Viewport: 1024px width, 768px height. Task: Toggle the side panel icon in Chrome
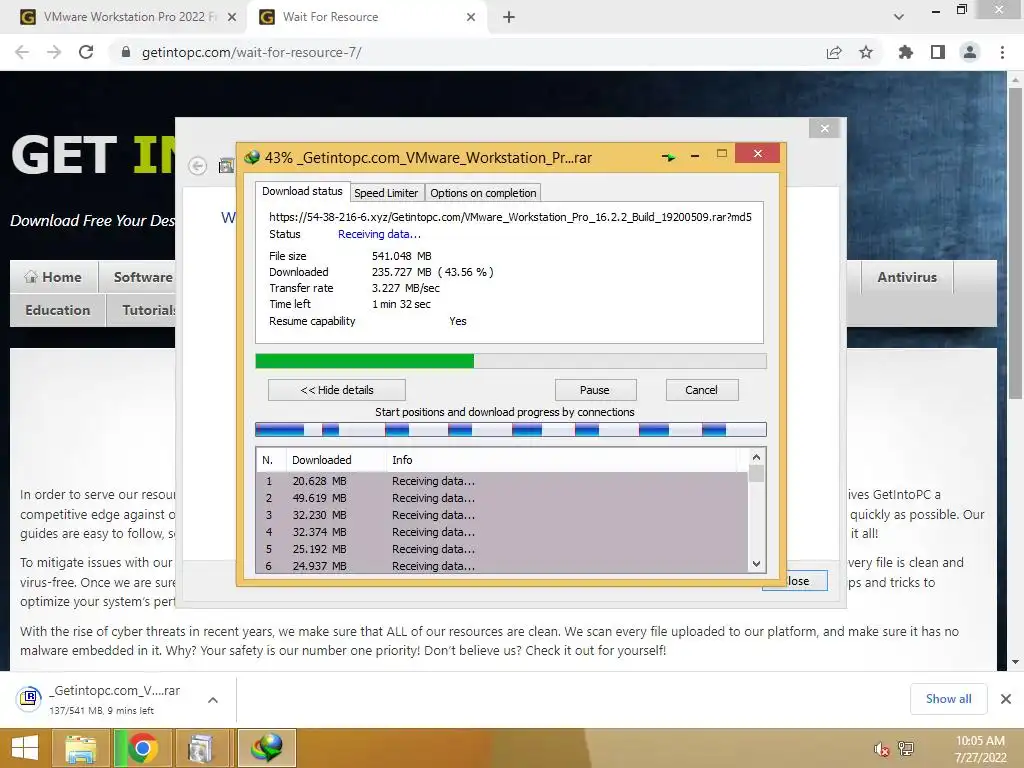pyautogui.click(x=938, y=52)
